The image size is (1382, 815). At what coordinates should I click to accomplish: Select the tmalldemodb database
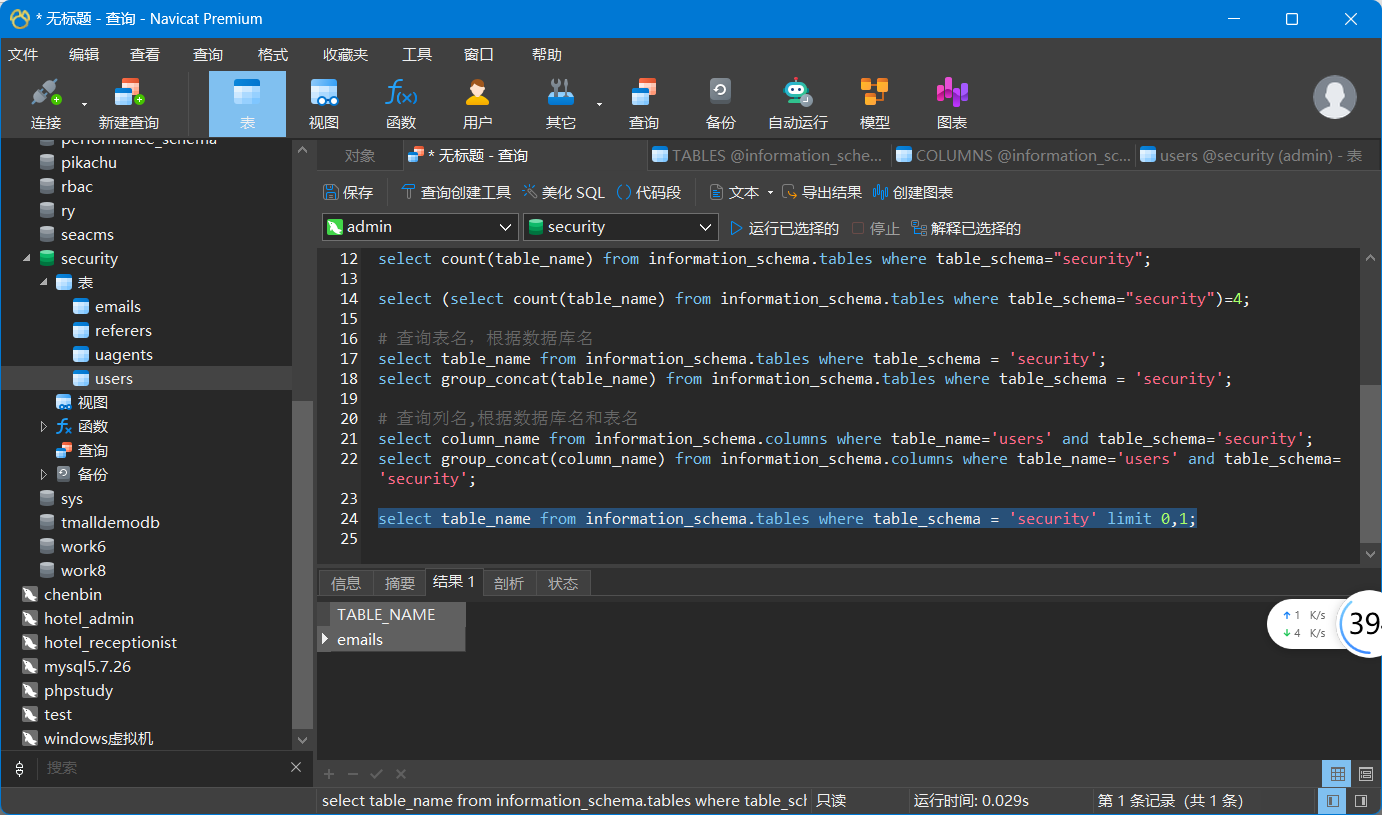110,522
